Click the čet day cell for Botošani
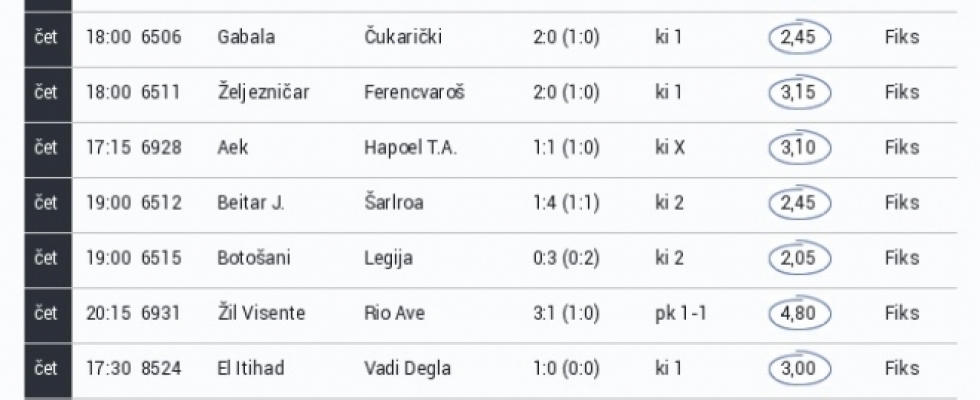Image resolution: width=980 pixels, height=400 pixels. tap(46, 258)
